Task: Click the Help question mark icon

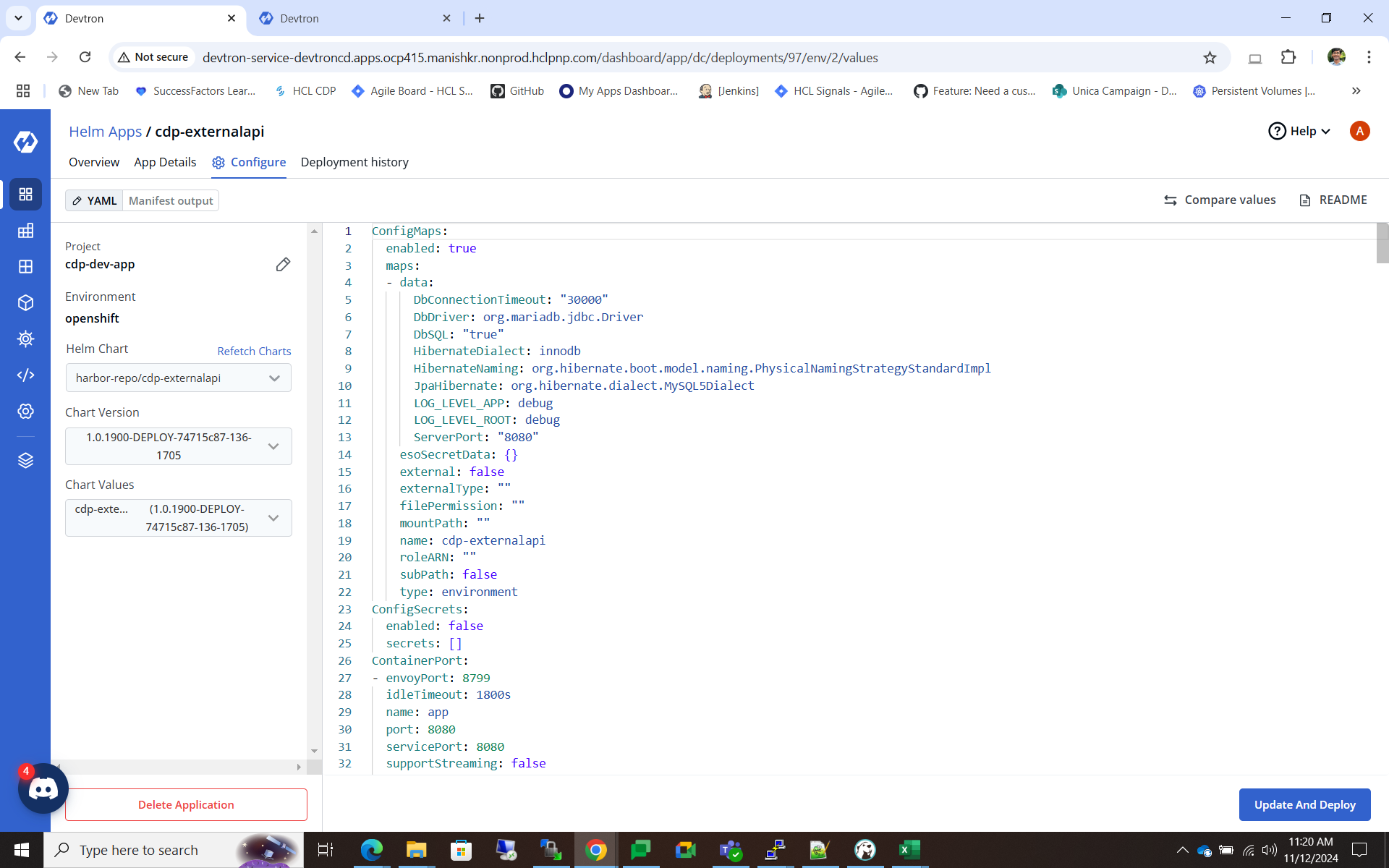Action: [1278, 131]
